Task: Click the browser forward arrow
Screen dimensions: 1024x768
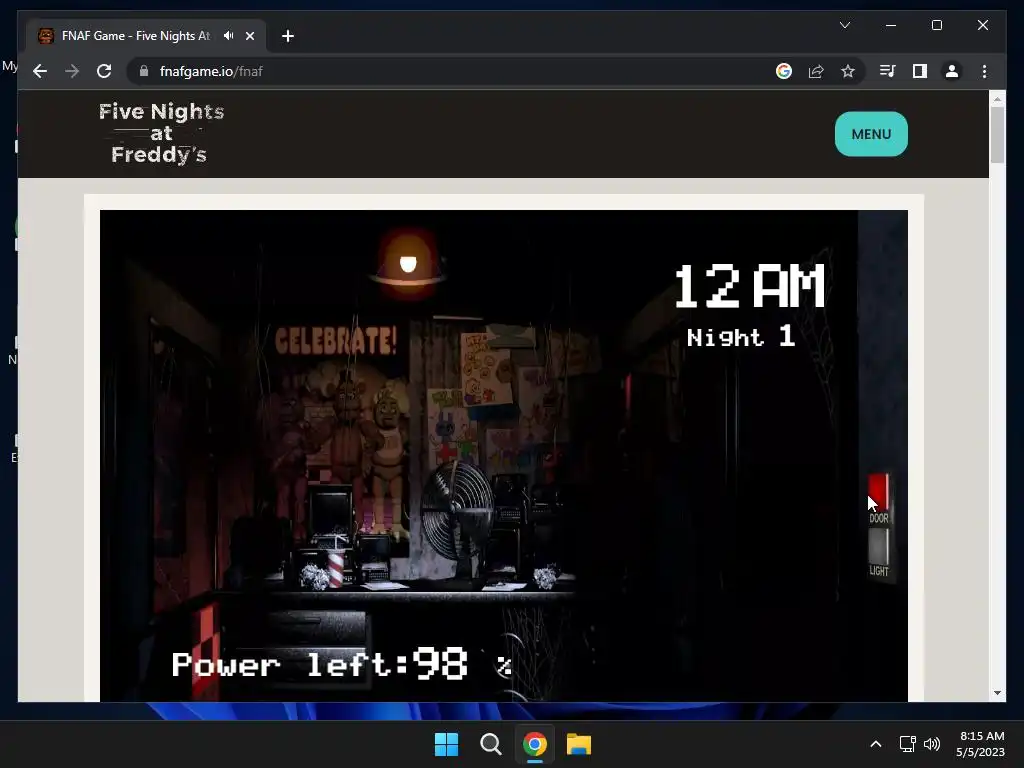Action: point(72,71)
